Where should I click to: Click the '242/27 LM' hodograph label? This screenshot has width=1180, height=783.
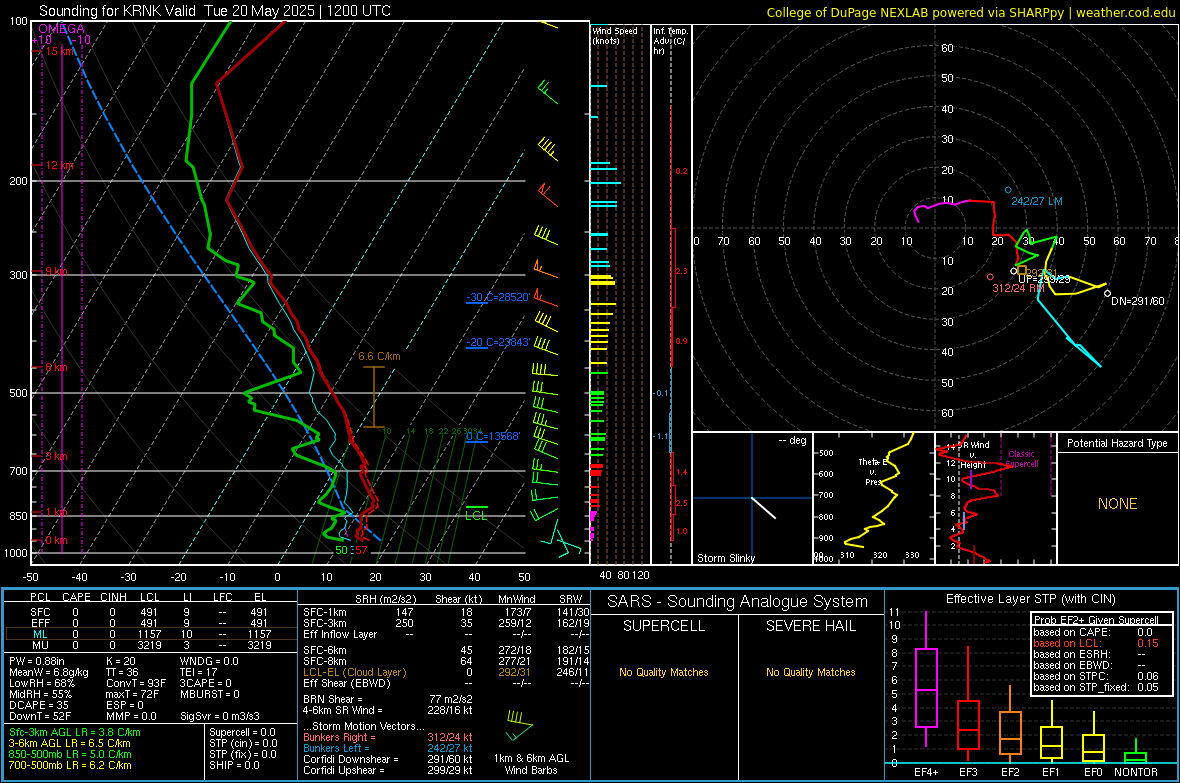pos(1036,201)
